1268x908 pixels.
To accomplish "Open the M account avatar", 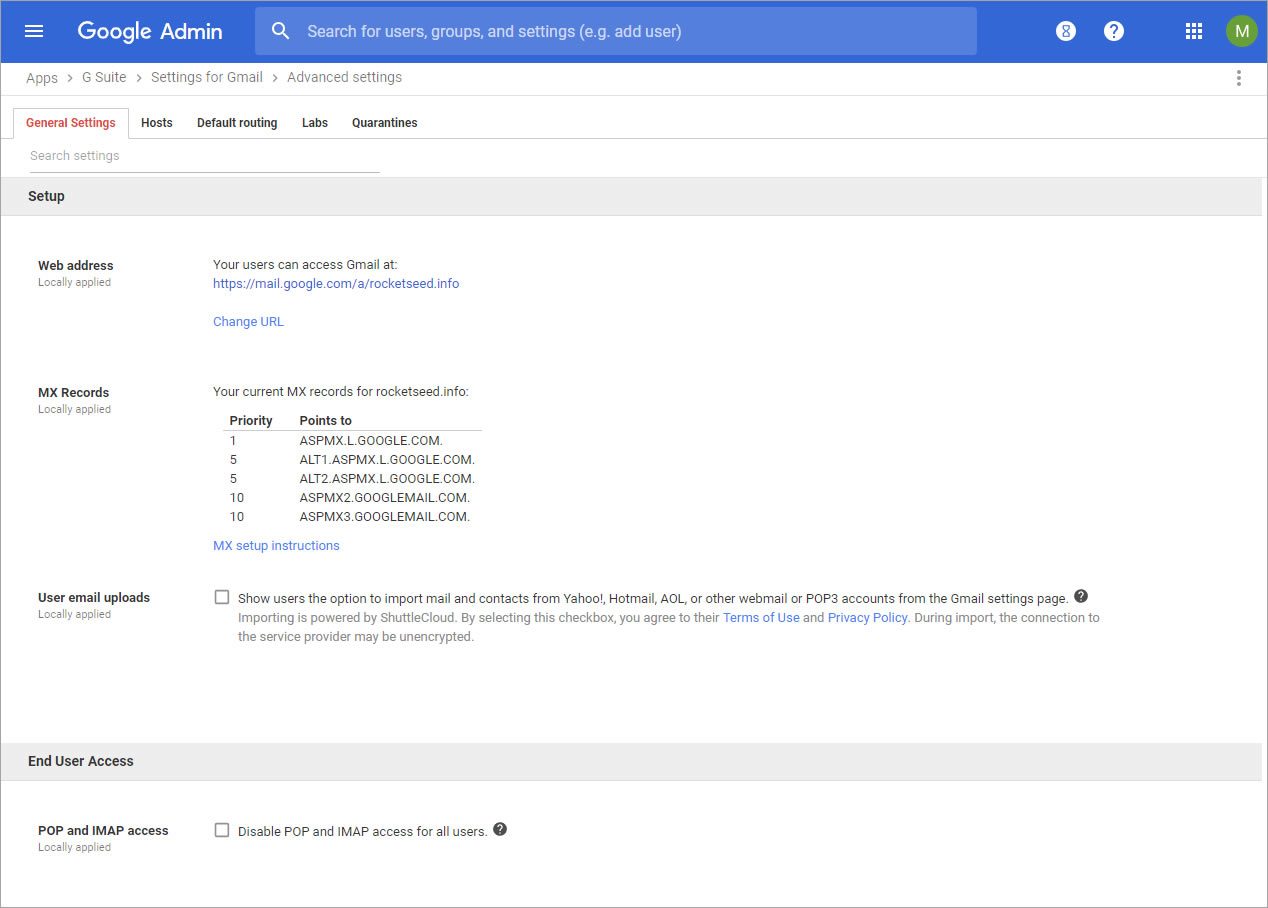I will 1241,31.
